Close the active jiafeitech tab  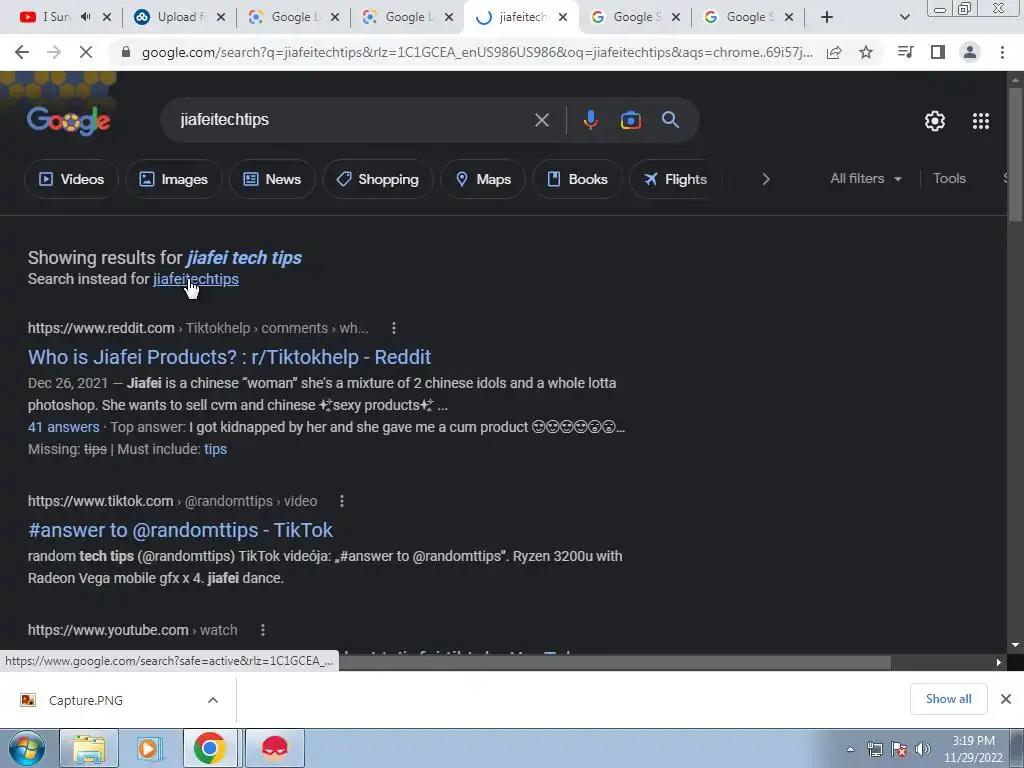pyautogui.click(x=562, y=17)
